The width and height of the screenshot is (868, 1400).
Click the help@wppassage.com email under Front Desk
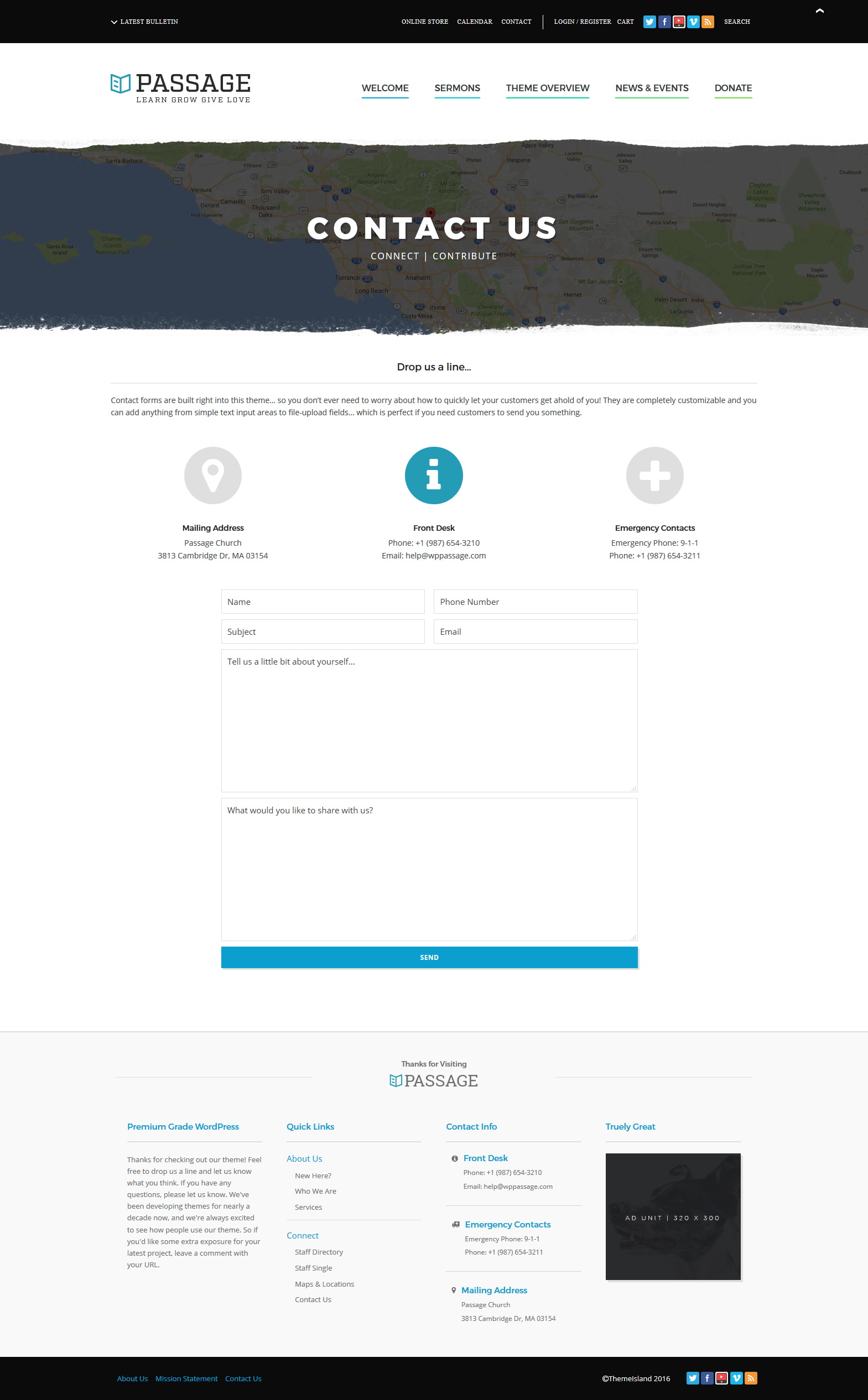pos(445,555)
